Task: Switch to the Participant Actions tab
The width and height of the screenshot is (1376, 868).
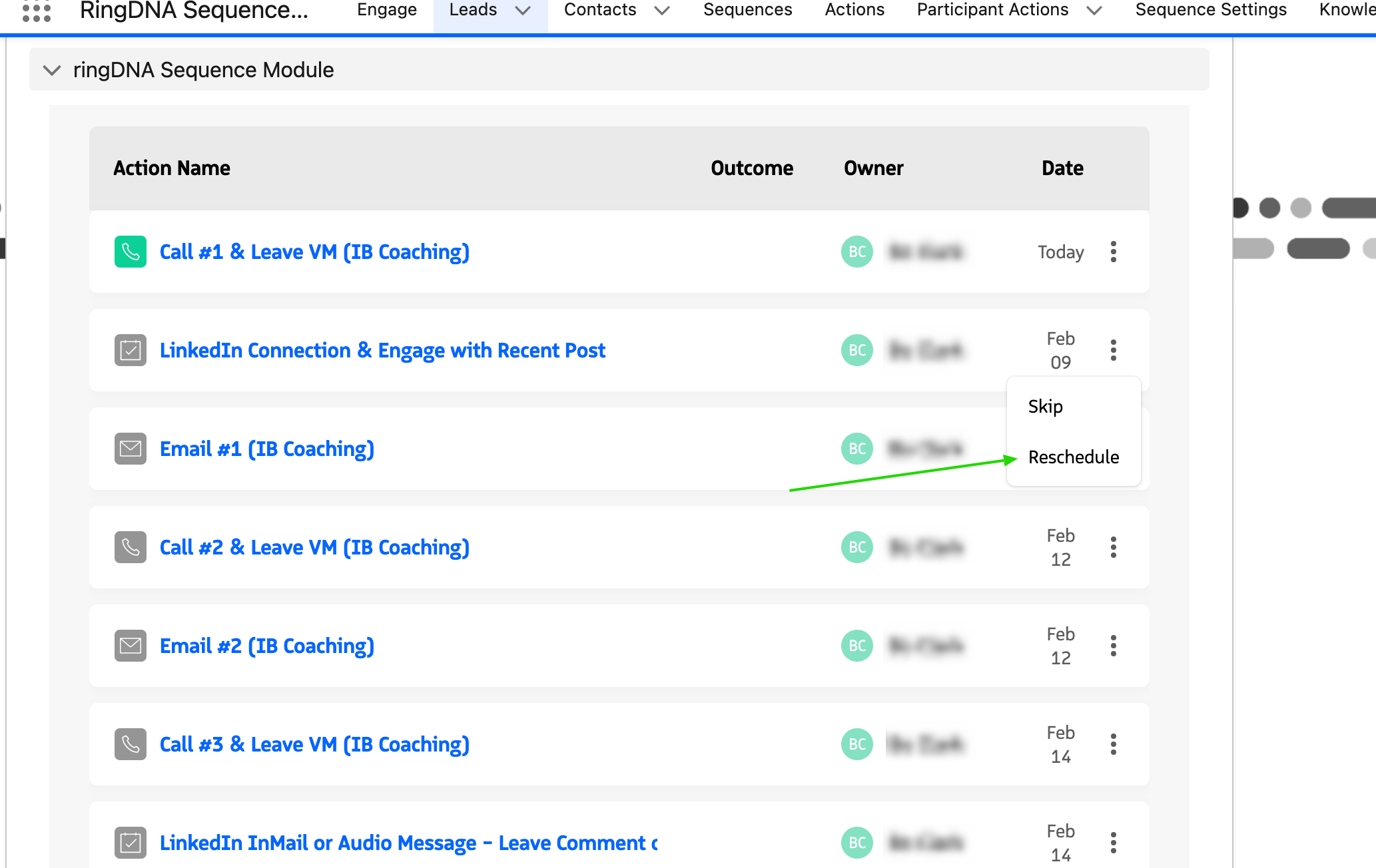Action: (x=992, y=10)
